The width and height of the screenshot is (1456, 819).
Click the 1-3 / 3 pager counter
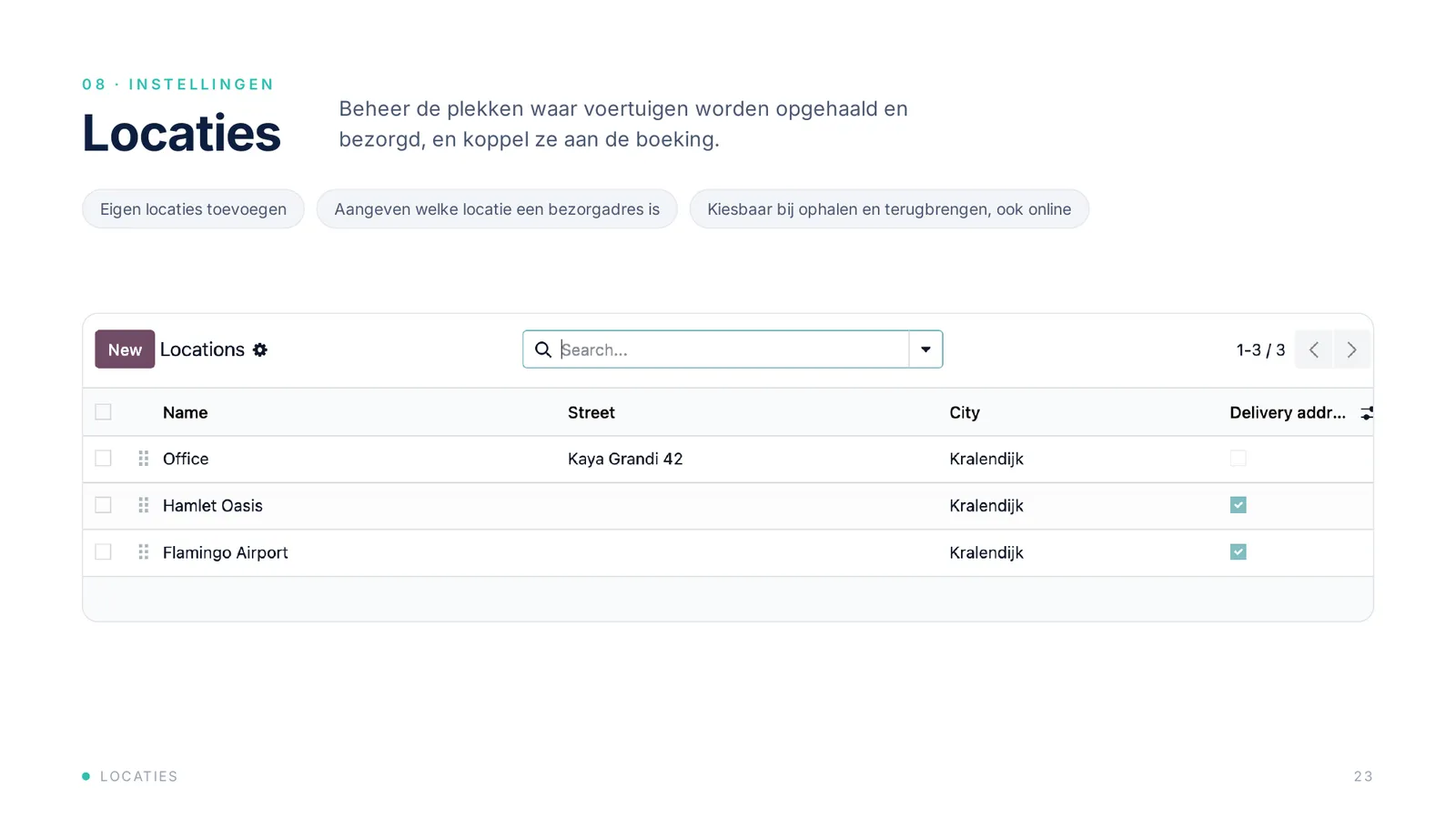tap(1260, 349)
